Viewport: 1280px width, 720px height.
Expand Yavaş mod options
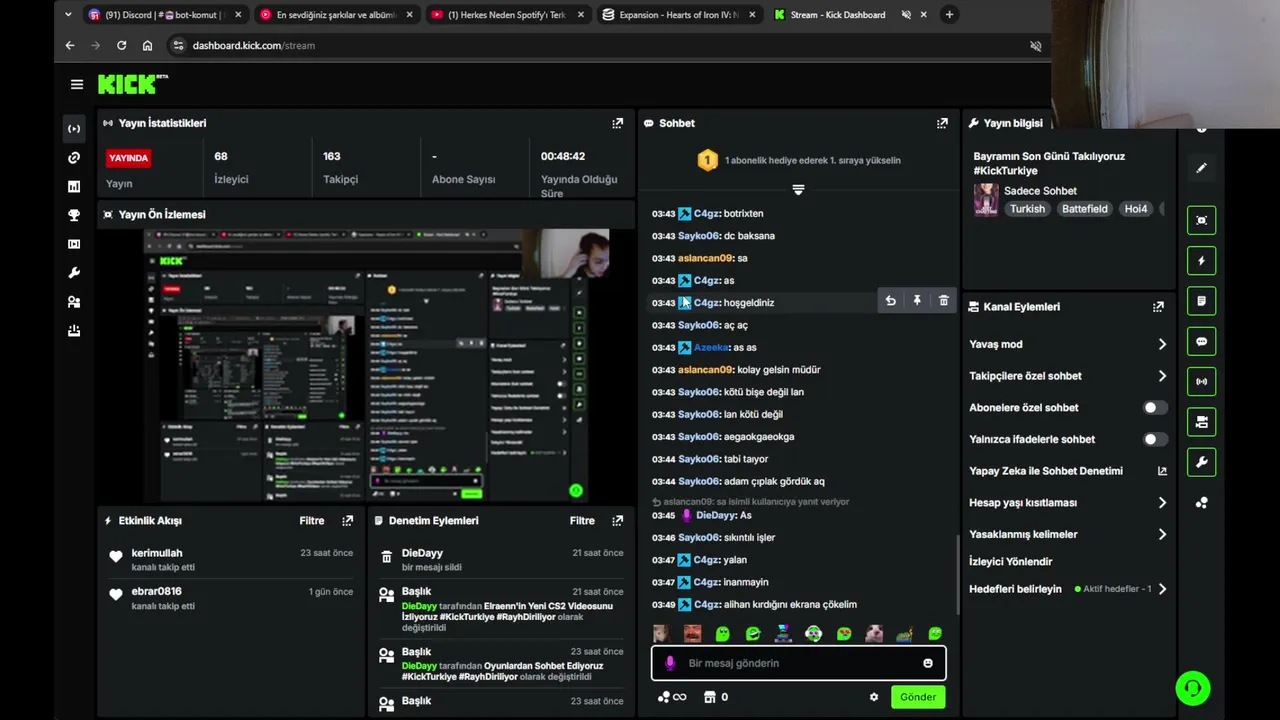[1162, 344]
